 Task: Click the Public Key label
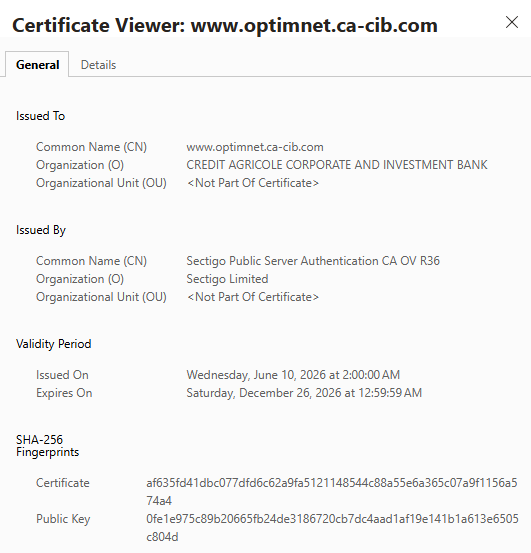pyautogui.click(x=63, y=519)
